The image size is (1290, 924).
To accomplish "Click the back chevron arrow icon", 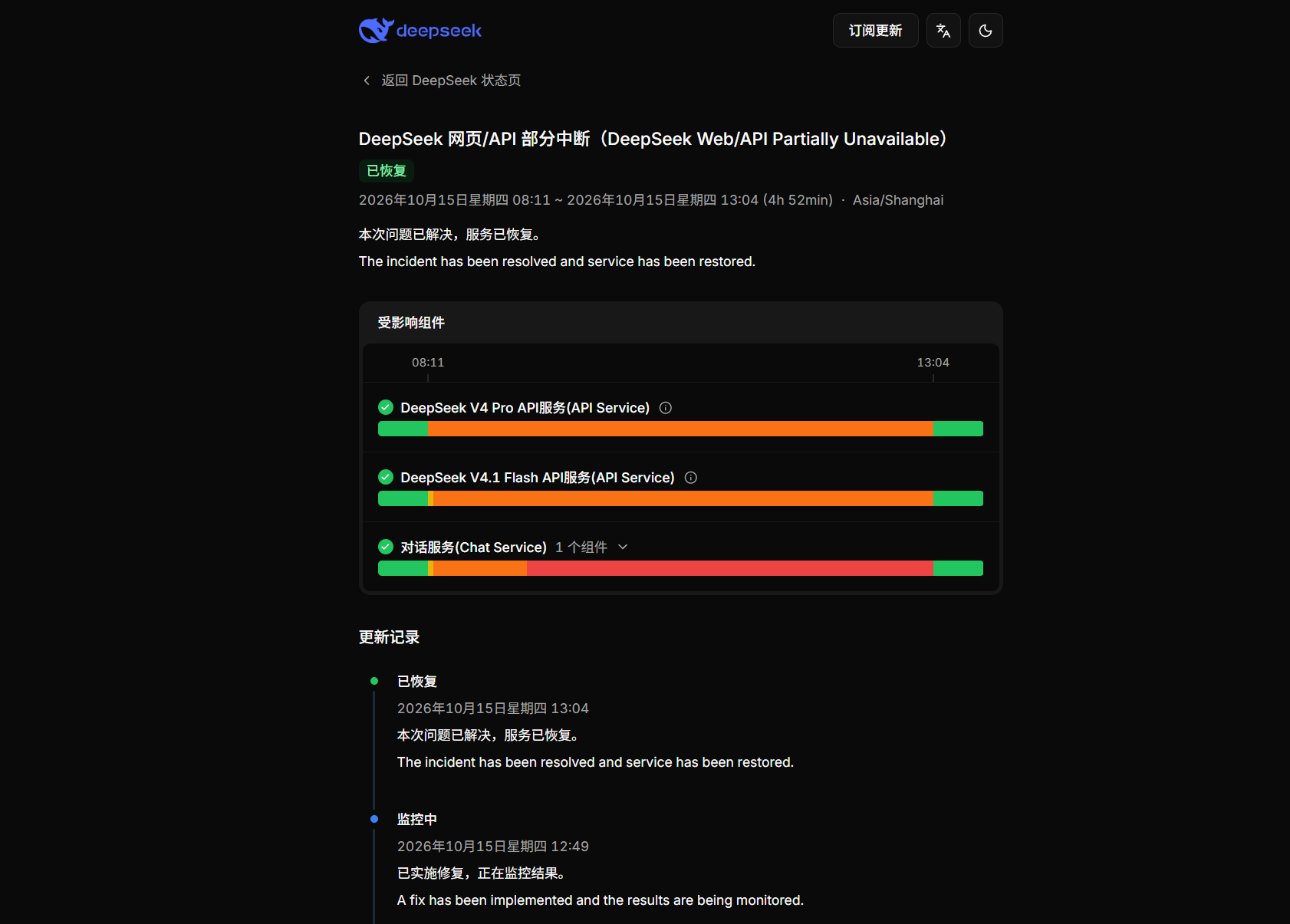I will 367,81.
